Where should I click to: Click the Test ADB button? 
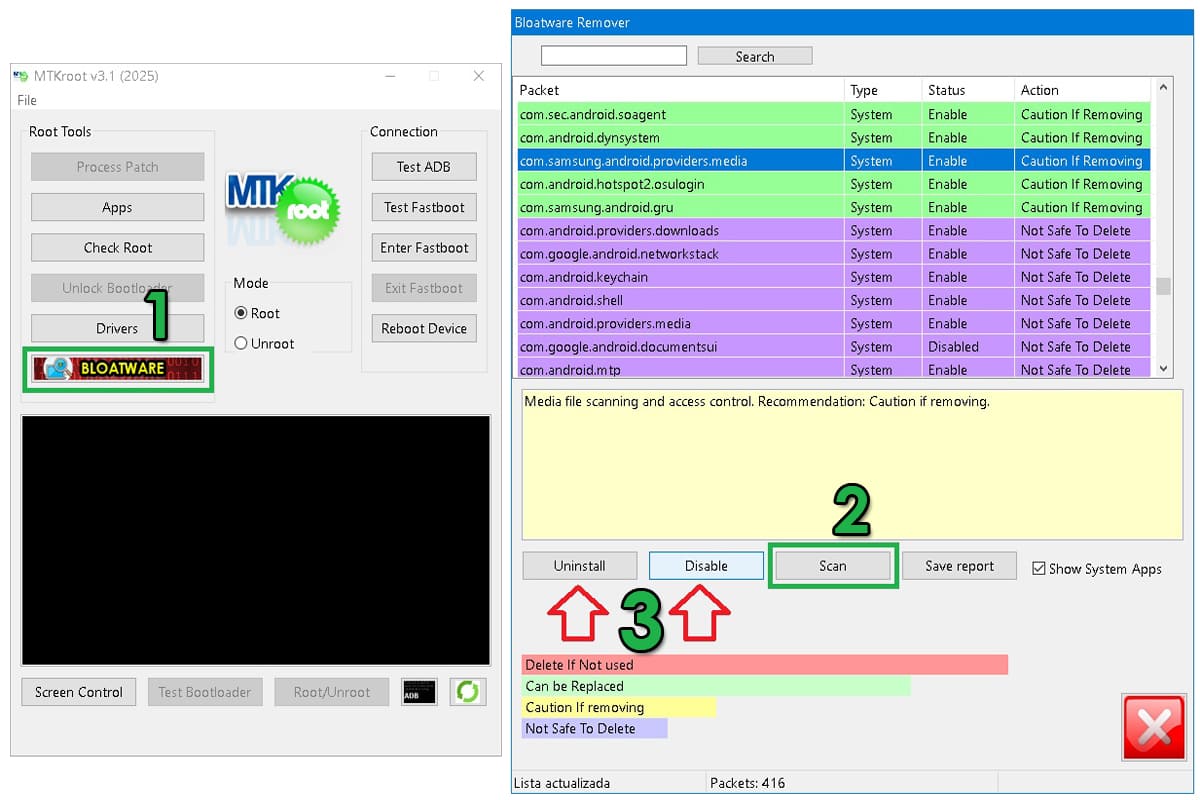[424, 166]
